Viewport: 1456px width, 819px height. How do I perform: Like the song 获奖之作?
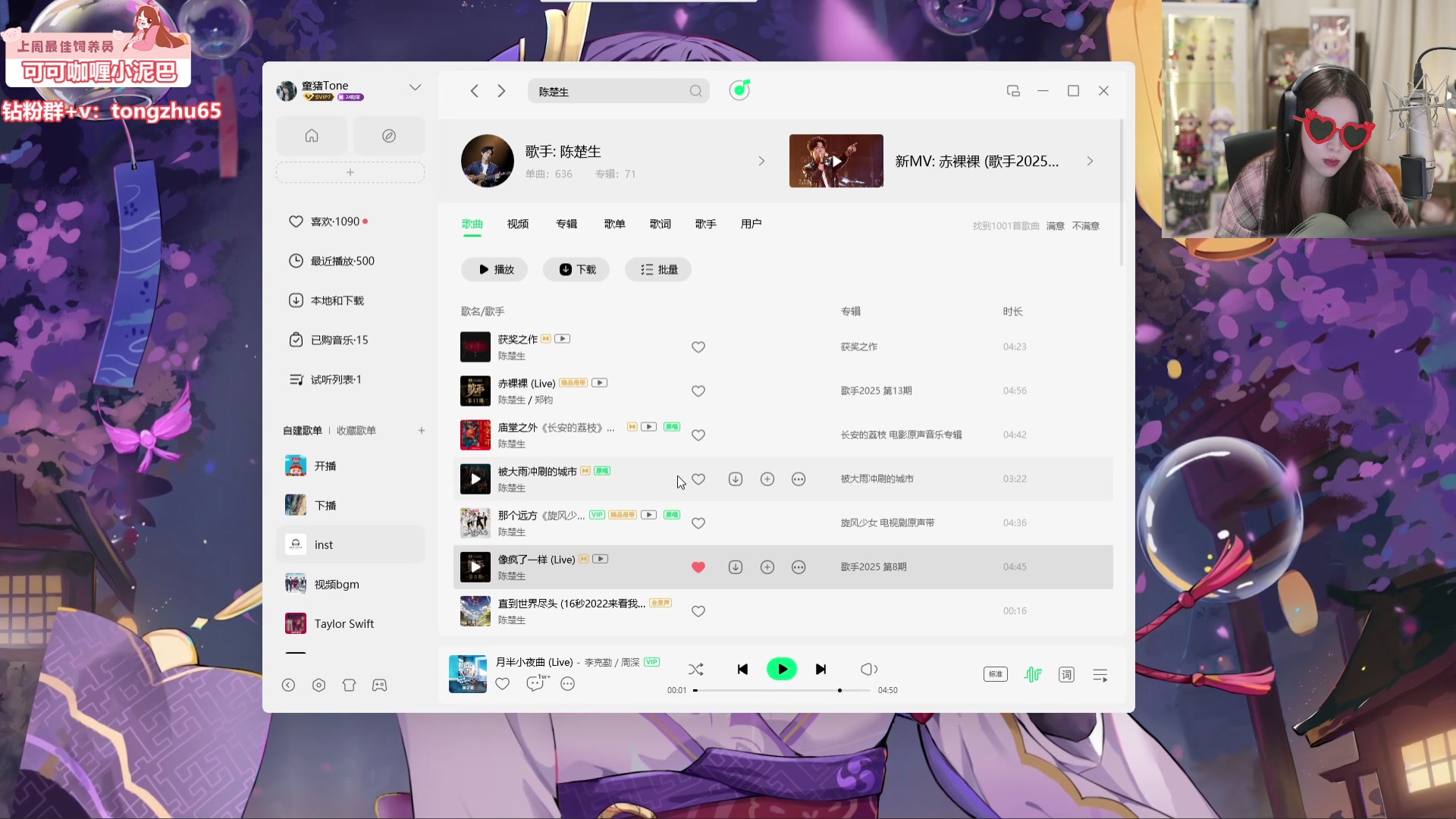[x=698, y=347]
